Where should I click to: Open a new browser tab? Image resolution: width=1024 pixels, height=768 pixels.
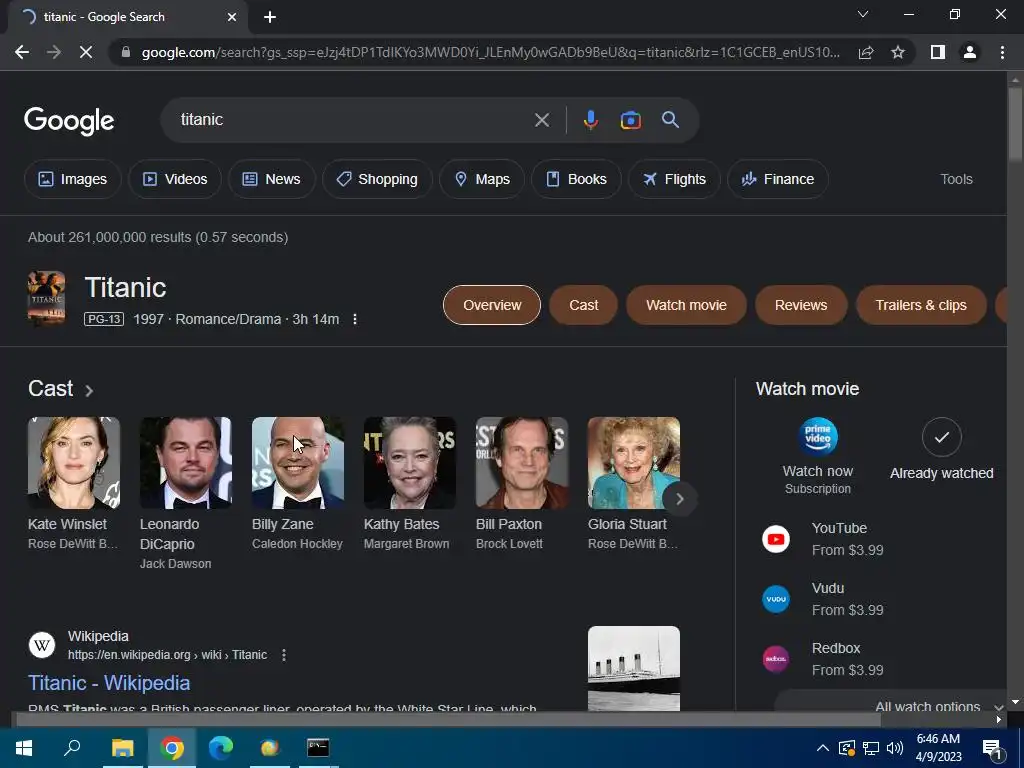(x=270, y=17)
